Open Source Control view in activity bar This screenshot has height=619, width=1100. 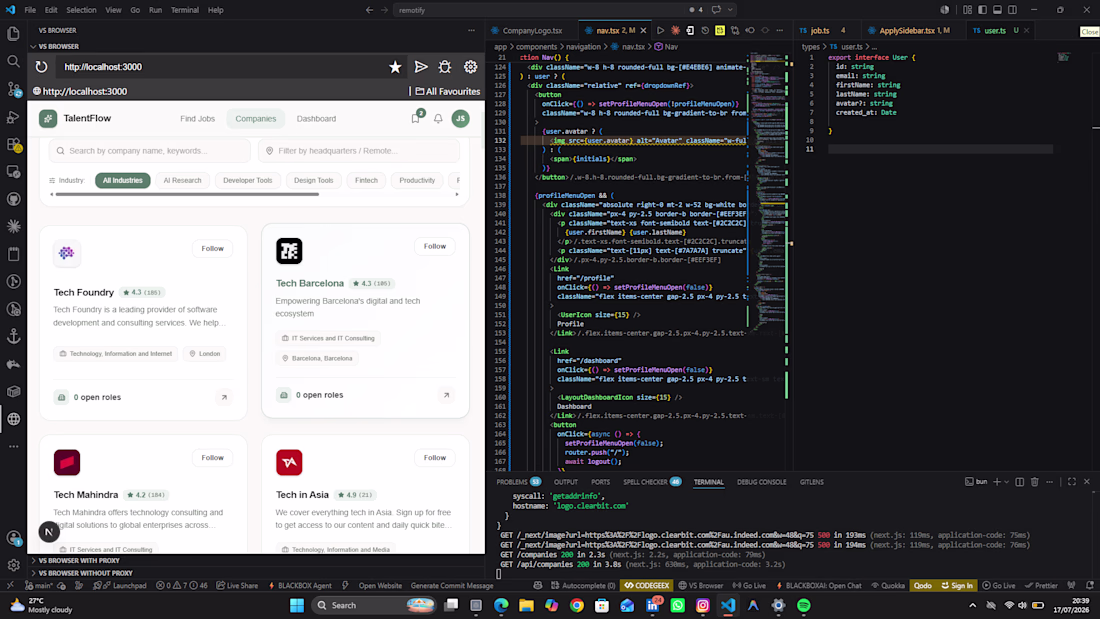pyautogui.click(x=13, y=89)
